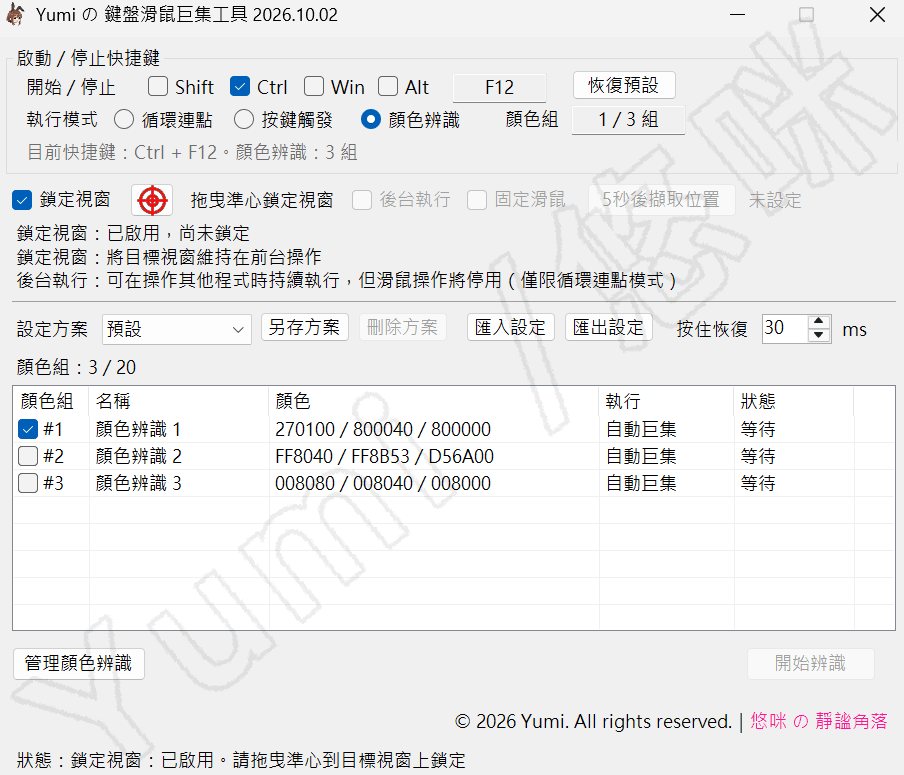This screenshot has height=775, width=904.
Task: Enable the Win modifier checkbox
Action: click(x=314, y=86)
